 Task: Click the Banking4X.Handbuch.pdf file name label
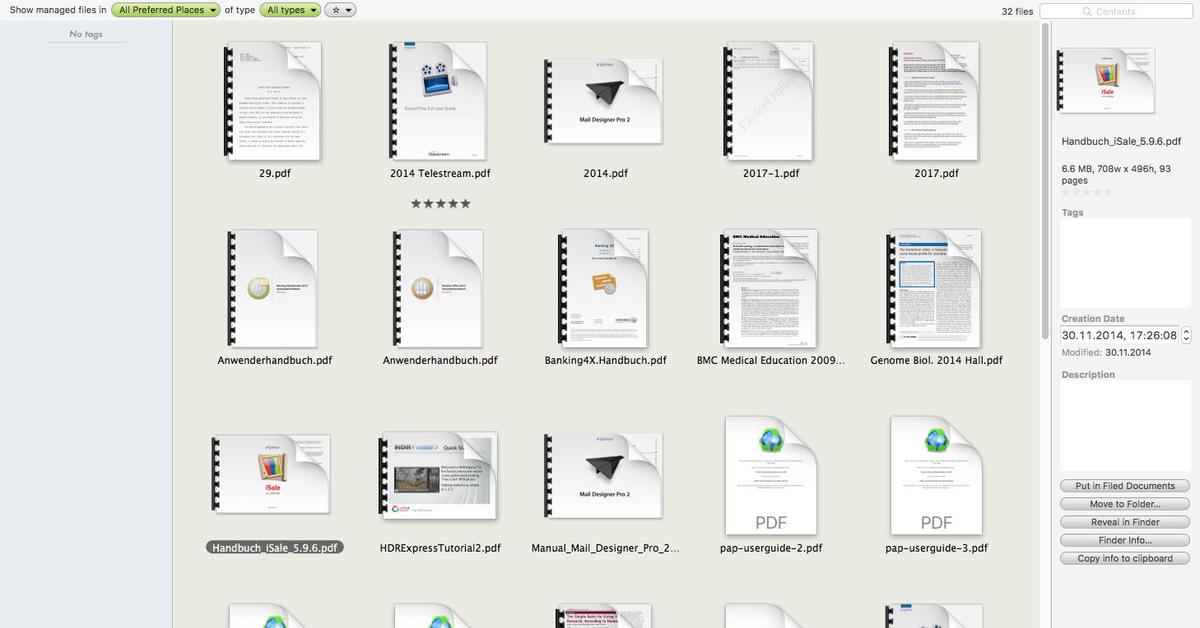click(x=605, y=360)
